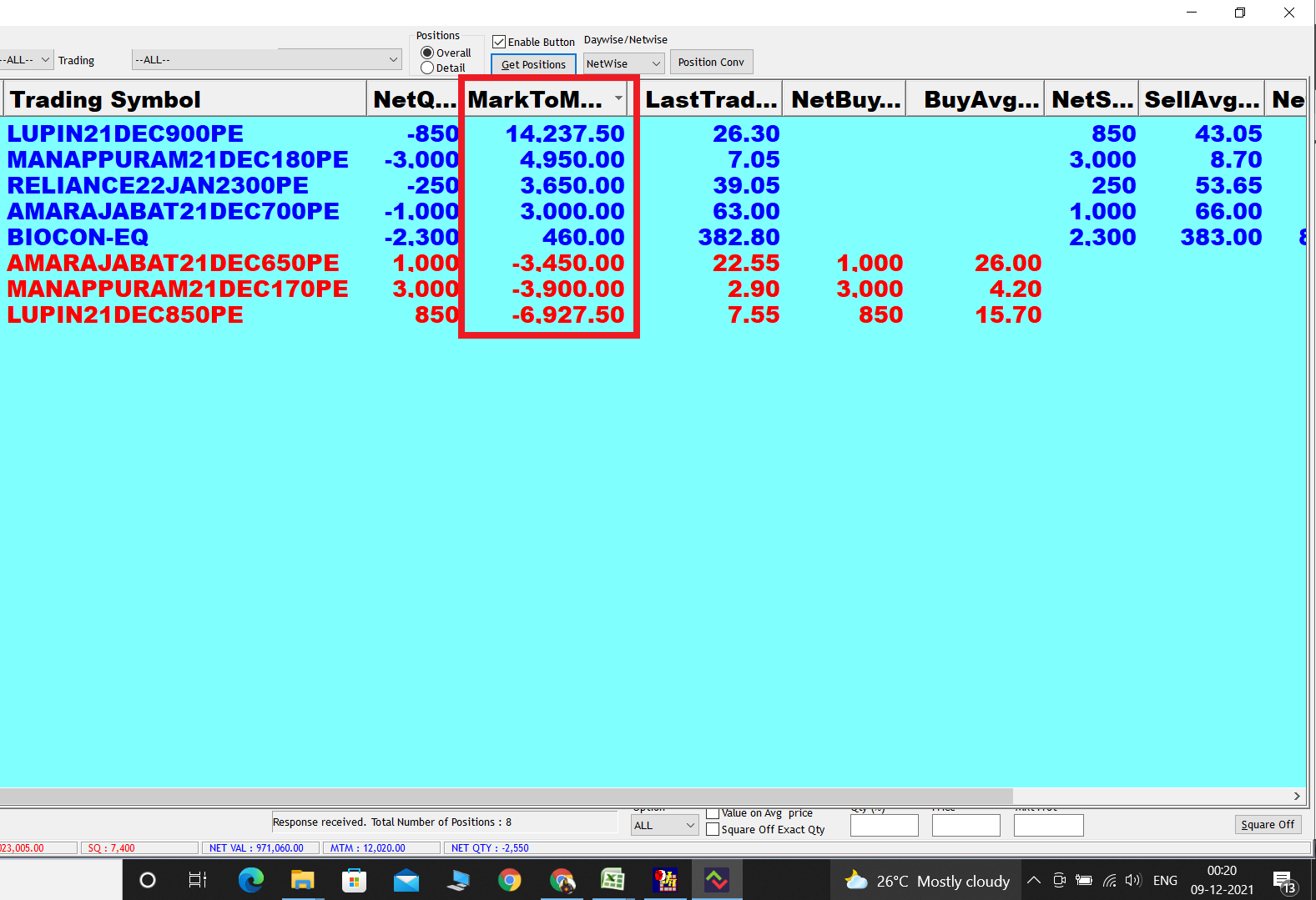Open the notification center icon
Screen dimensions: 1316x900
tap(1283, 881)
